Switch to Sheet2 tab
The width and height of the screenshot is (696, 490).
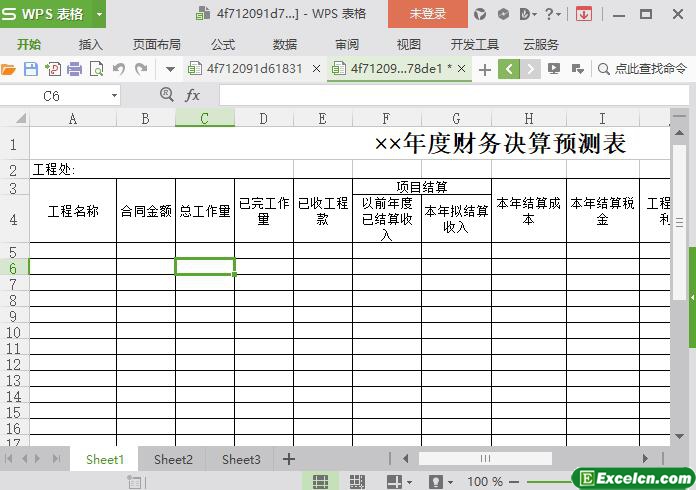(x=173, y=459)
